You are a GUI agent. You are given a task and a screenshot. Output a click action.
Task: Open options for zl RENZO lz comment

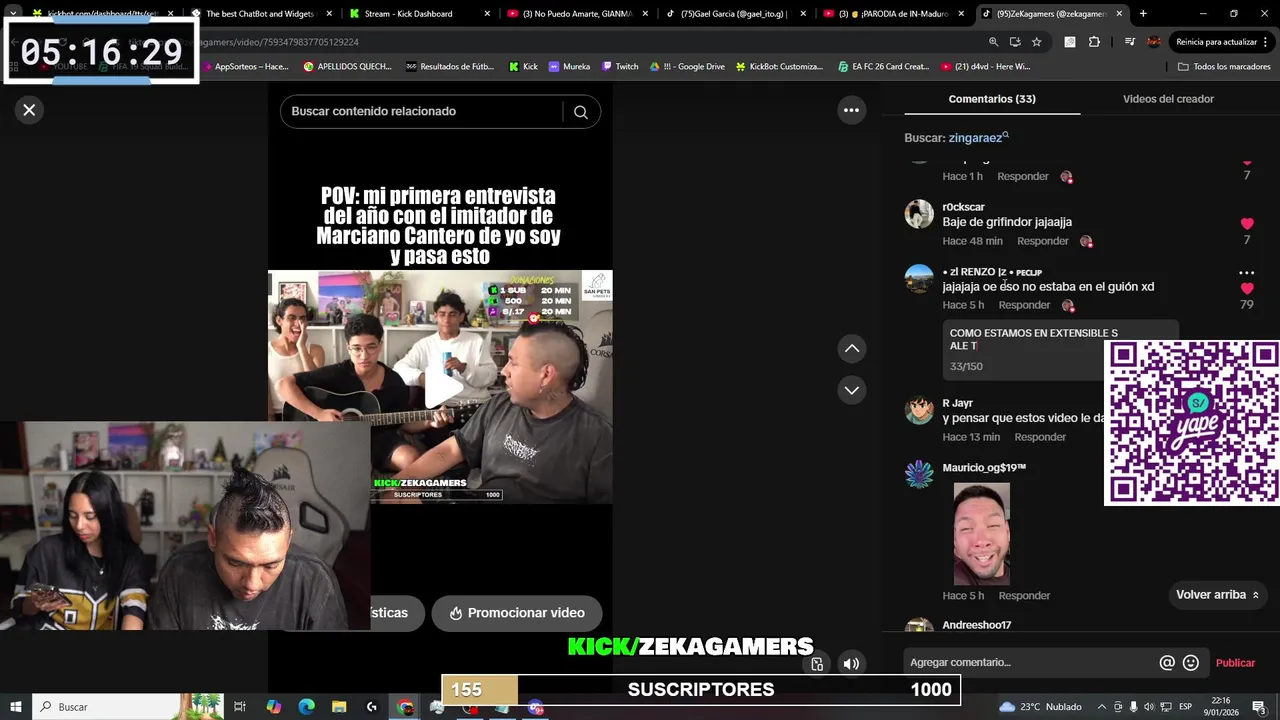(1246, 272)
